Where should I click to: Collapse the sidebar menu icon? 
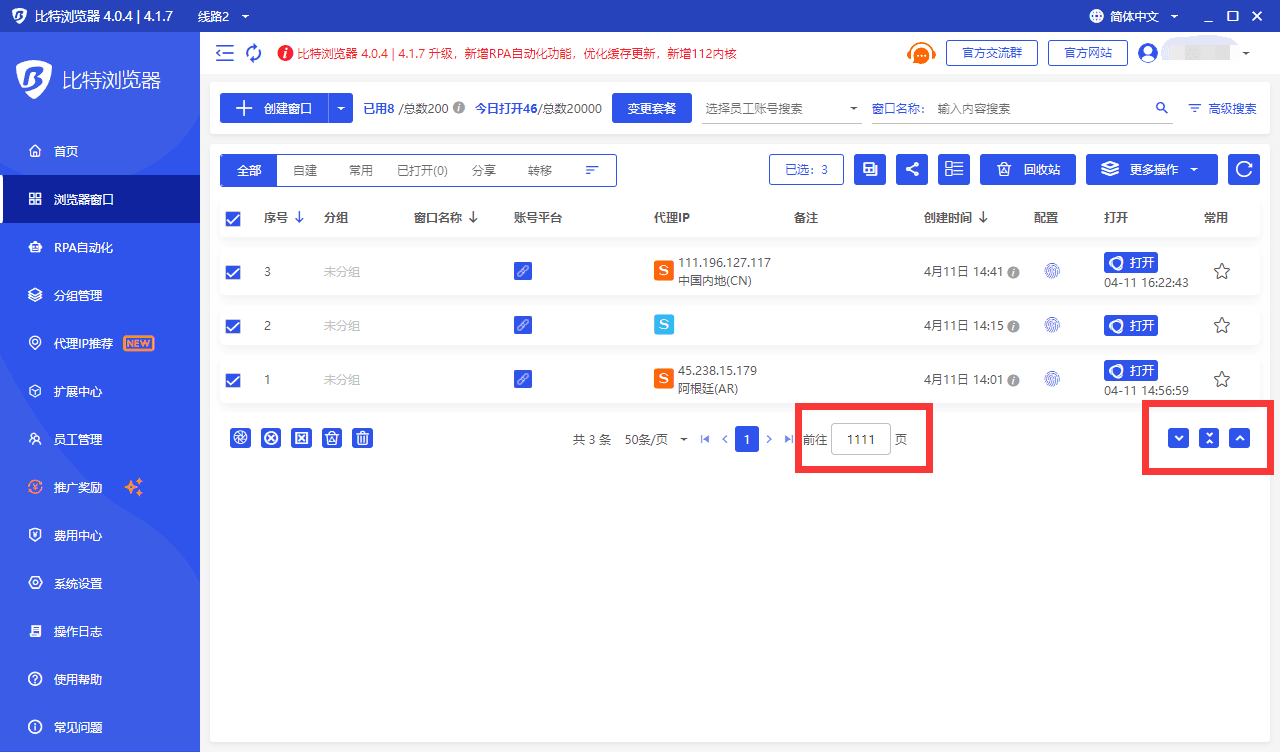[225, 53]
